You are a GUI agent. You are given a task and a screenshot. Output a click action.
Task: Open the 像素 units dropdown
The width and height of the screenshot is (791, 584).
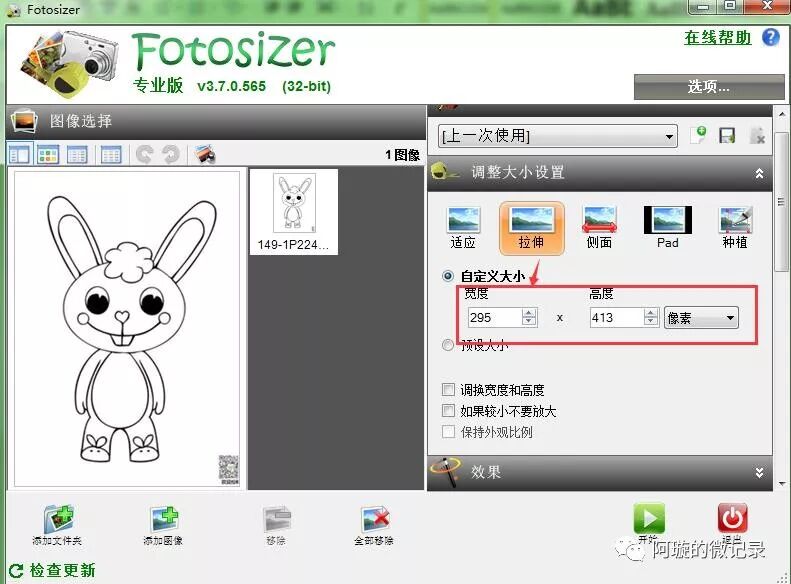pos(701,318)
